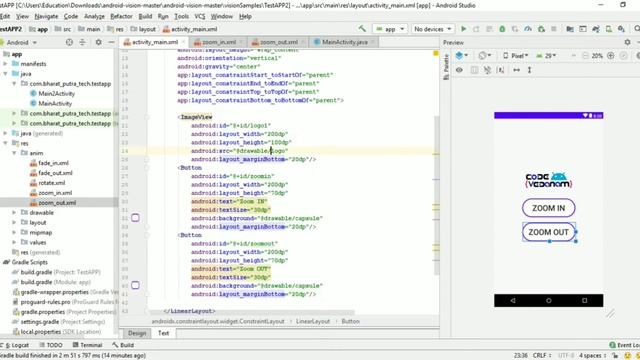640x360 pixels.
Task: Open the Event Log button
Action: (624, 345)
